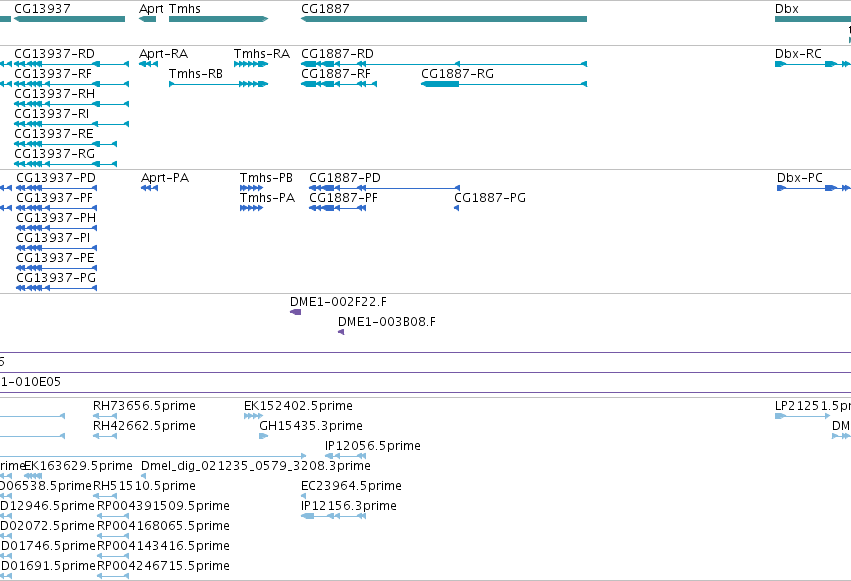Select EST RP004246715.5prime
The width and height of the screenshot is (851, 581).
pos(163,567)
